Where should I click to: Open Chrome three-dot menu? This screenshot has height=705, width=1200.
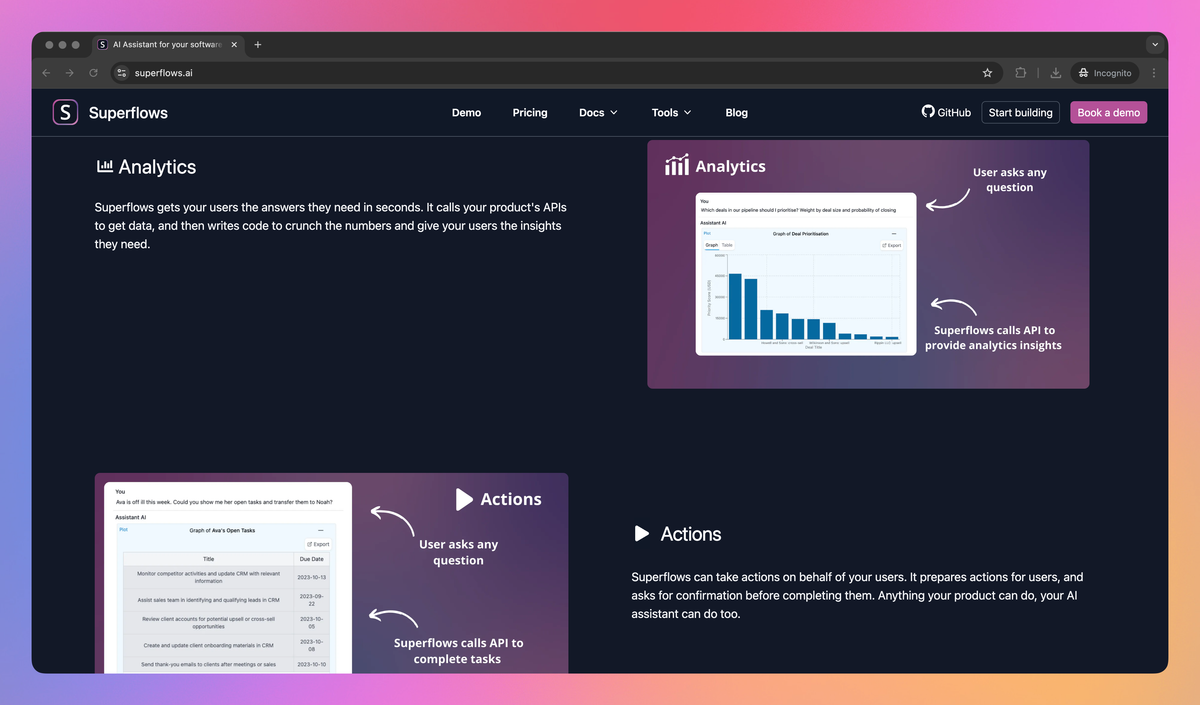coord(1154,73)
